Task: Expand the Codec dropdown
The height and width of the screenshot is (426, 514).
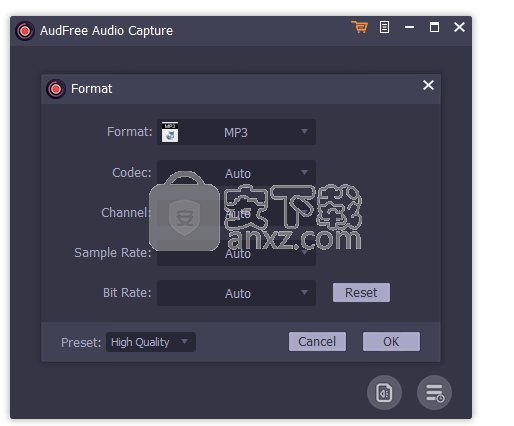Action: coord(236,173)
